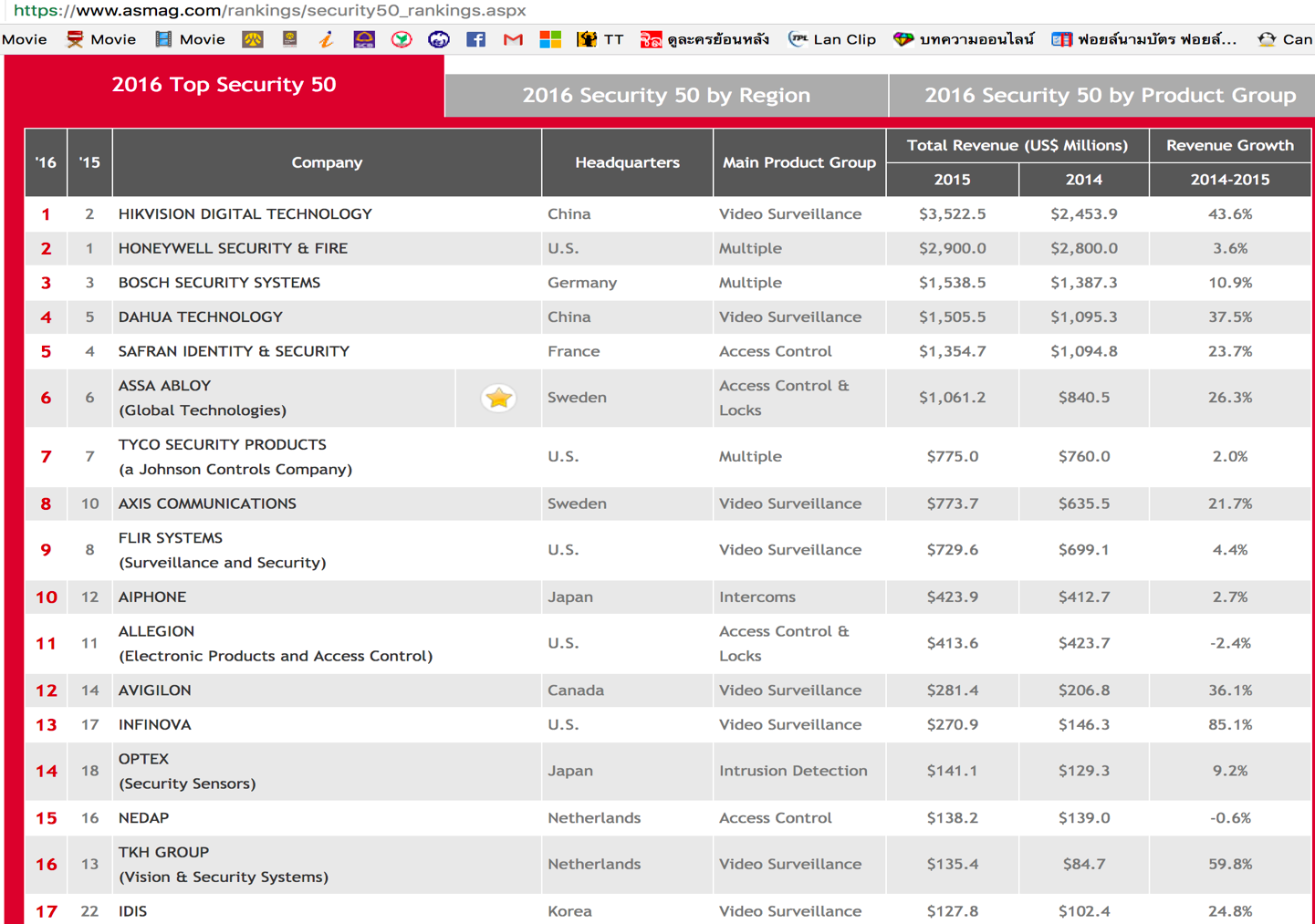
Task: Open the Movie bookmark with director chair icon
Action: tap(101, 39)
